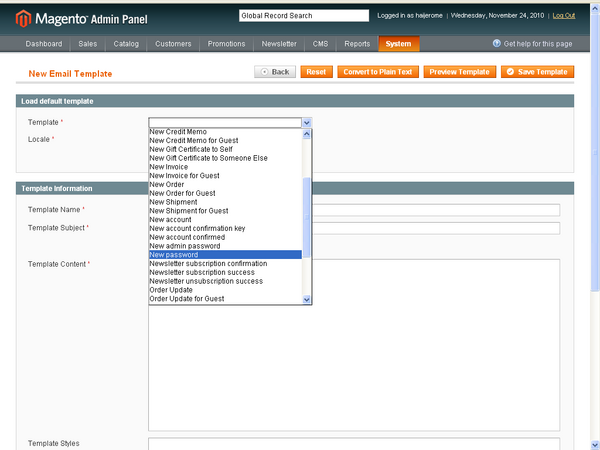
Task: Open the Promotions menu
Action: point(226,44)
